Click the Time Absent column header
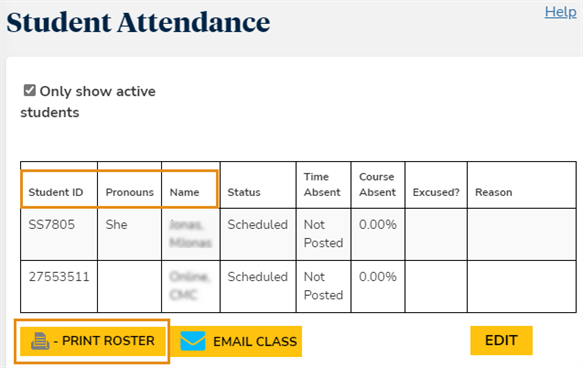583x368 pixels. pyautogui.click(x=322, y=184)
